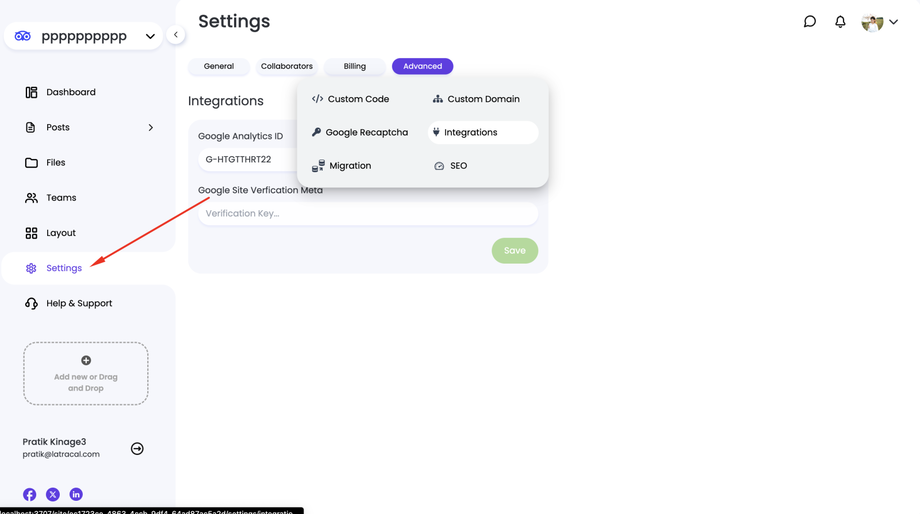Image resolution: width=920 pixels, height=514 pixels.
Task: Collapse the sidebar with chevron button
Action: pos(176,35)
